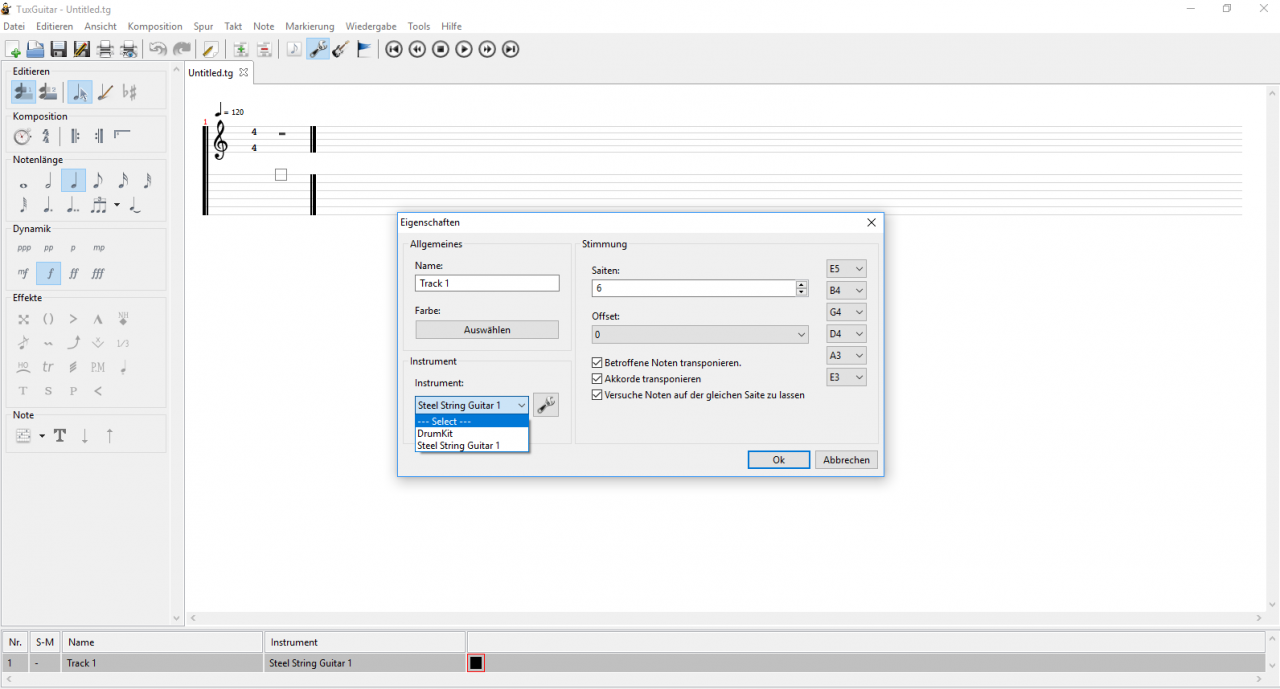The image size is (1280, 689).
Task: Toggle Betroffene Noten transponieren checkbox
Action: pos(597,363)
